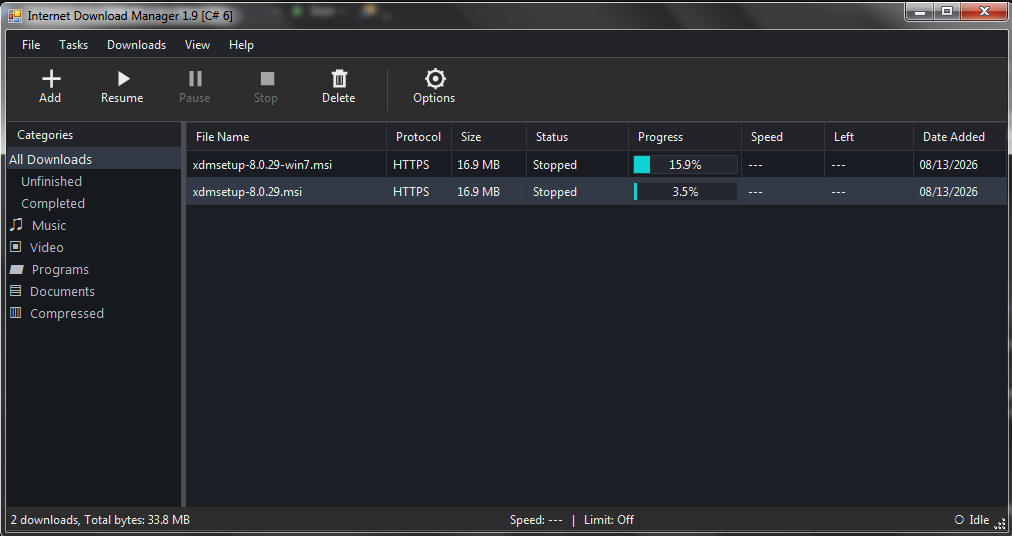
Task: Click date 08/13/2026 of win7.msi row
Action: [949, 165]
